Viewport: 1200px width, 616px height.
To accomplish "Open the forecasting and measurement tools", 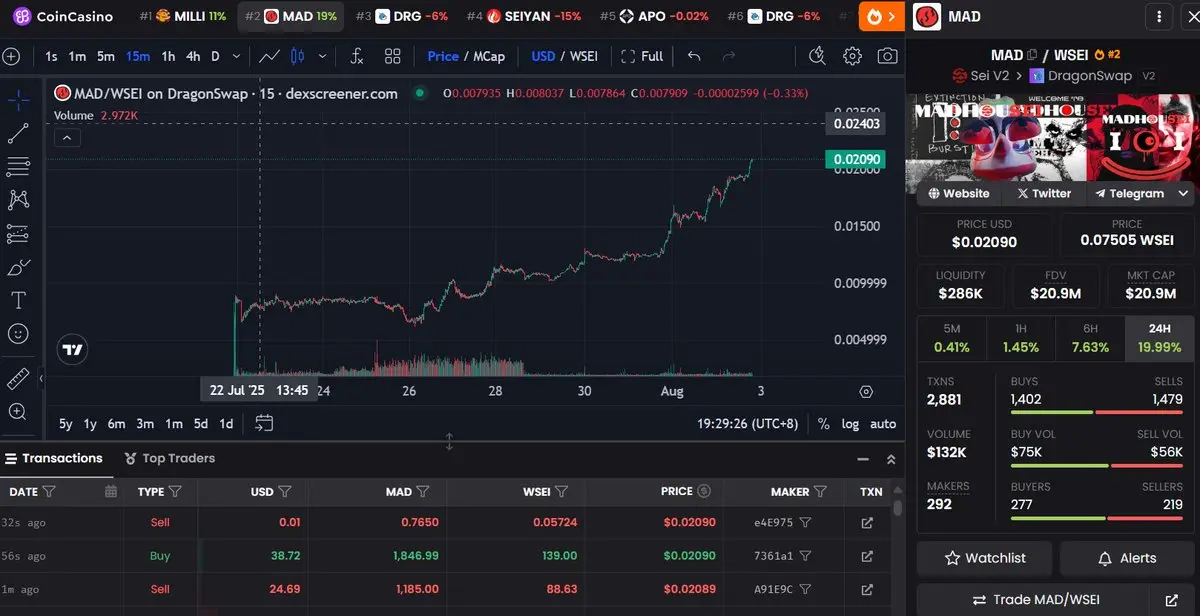I will click(18, 234).
